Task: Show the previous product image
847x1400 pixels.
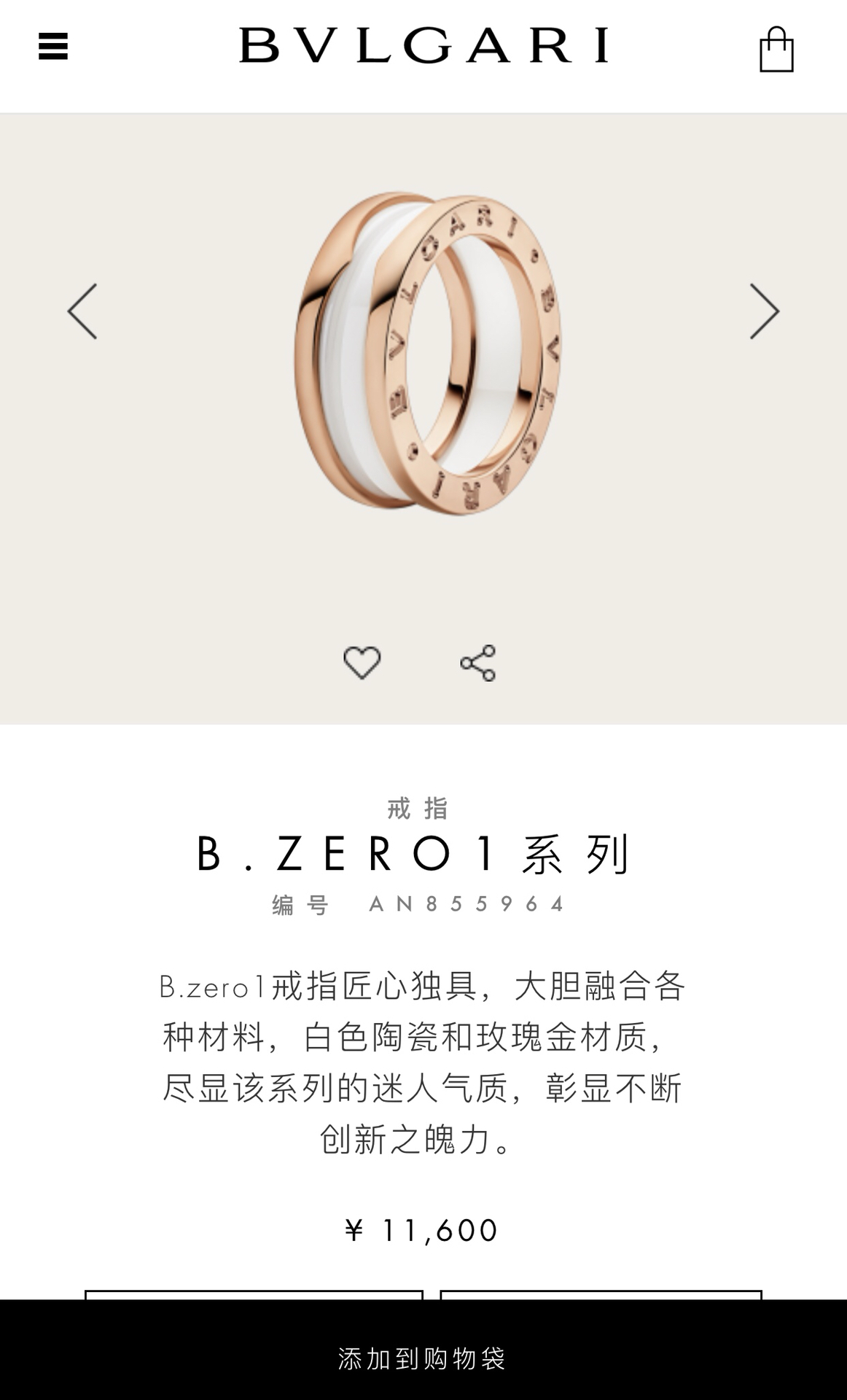Action: [x=82, y=311]
